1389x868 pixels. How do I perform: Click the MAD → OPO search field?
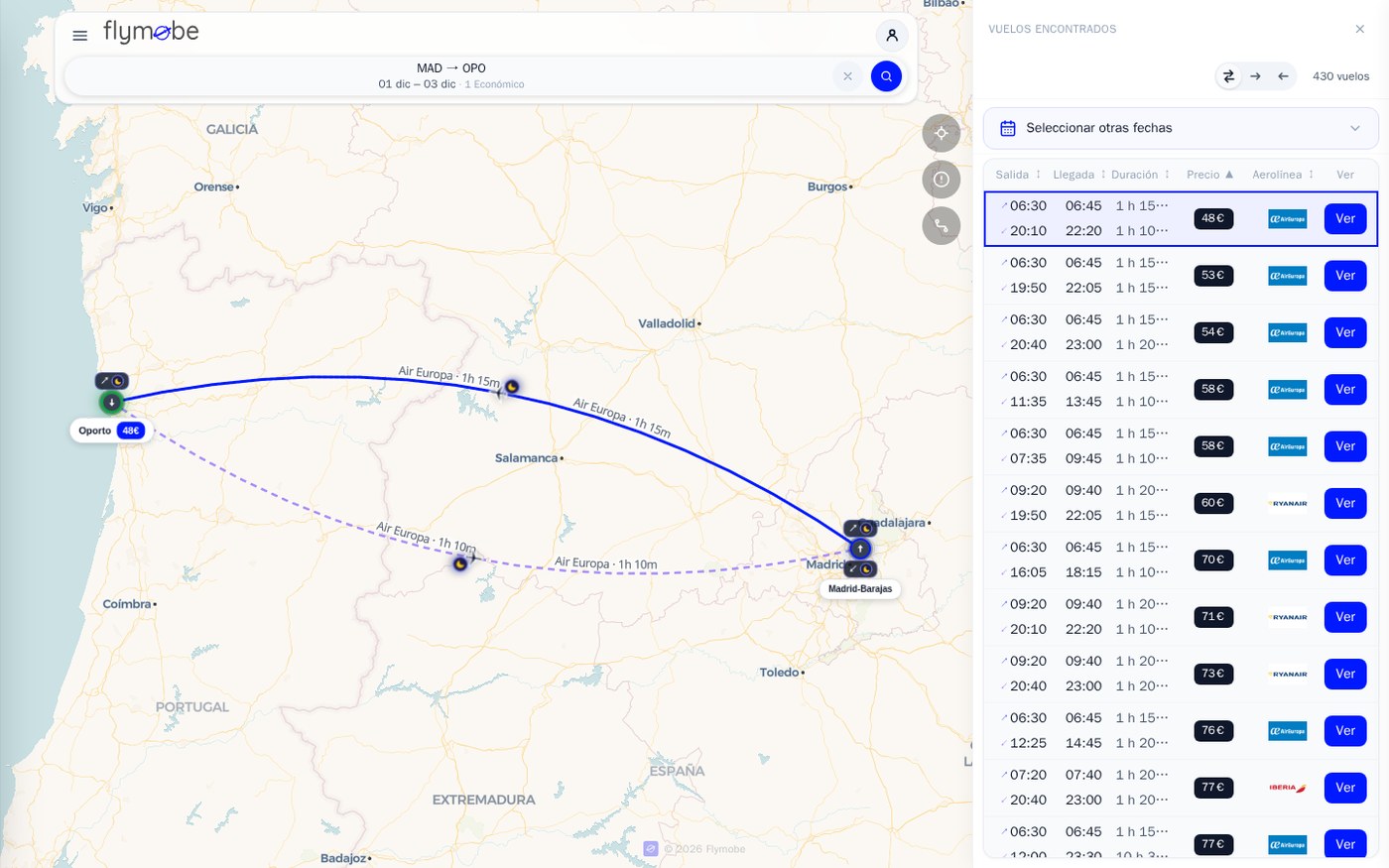click(x=451, y=76)
